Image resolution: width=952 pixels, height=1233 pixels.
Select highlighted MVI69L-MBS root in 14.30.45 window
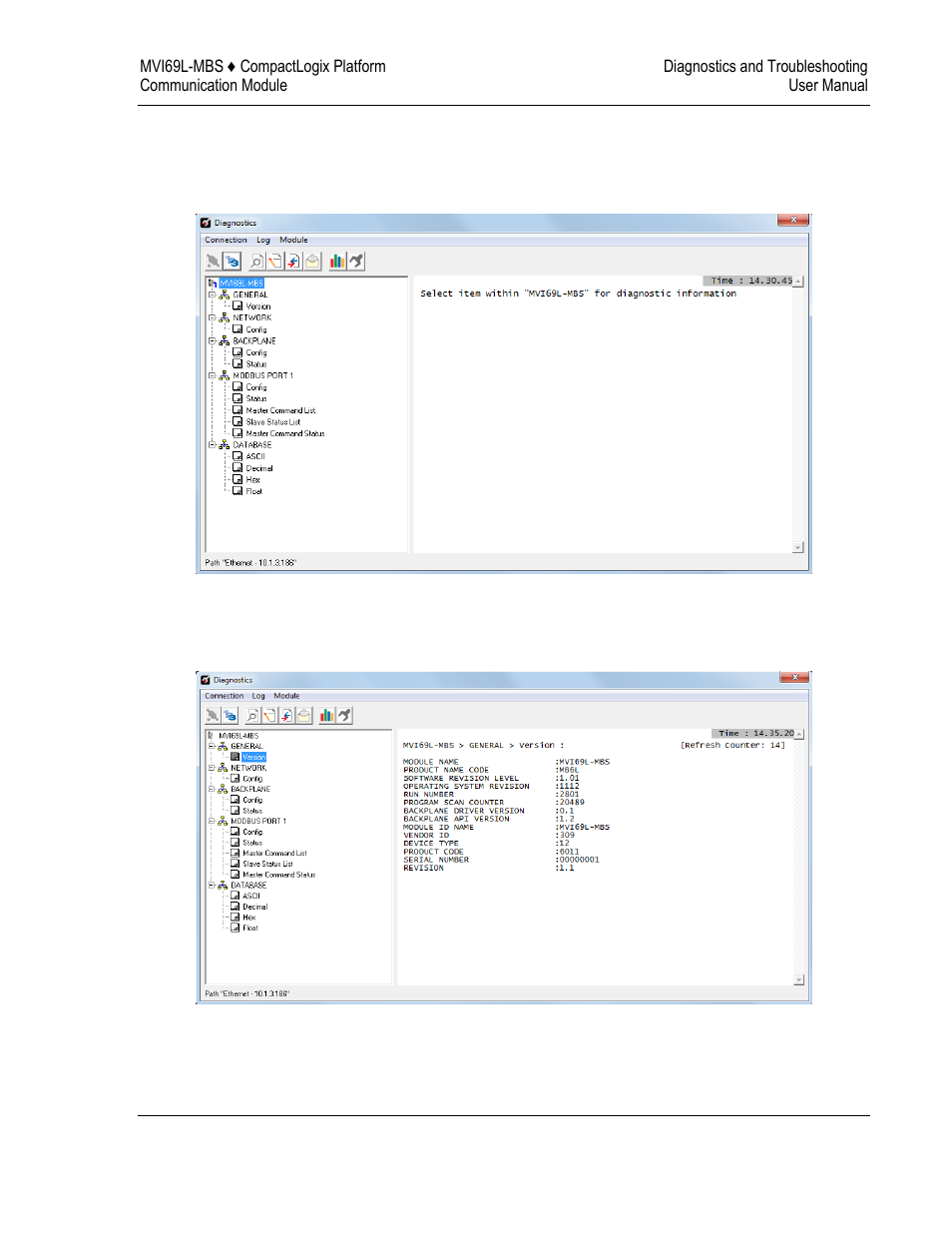241,283
